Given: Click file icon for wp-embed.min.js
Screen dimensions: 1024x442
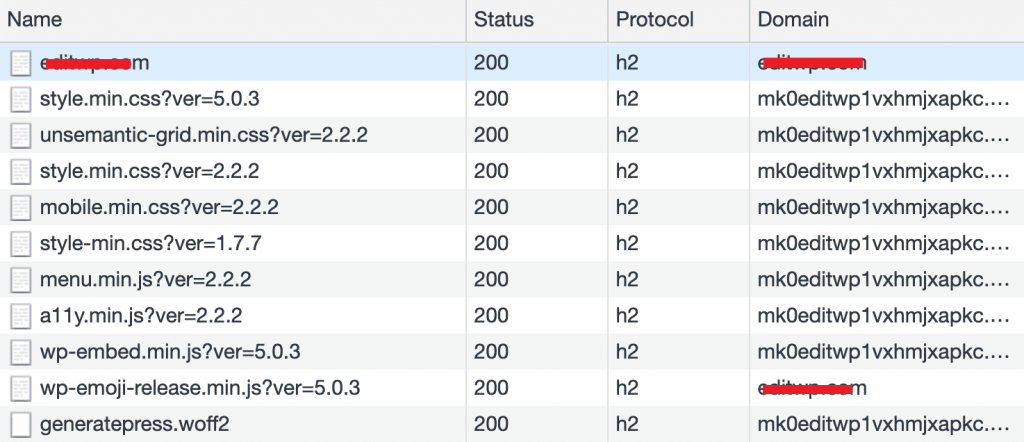Looking at the screenshot, I should click(21, 352).
